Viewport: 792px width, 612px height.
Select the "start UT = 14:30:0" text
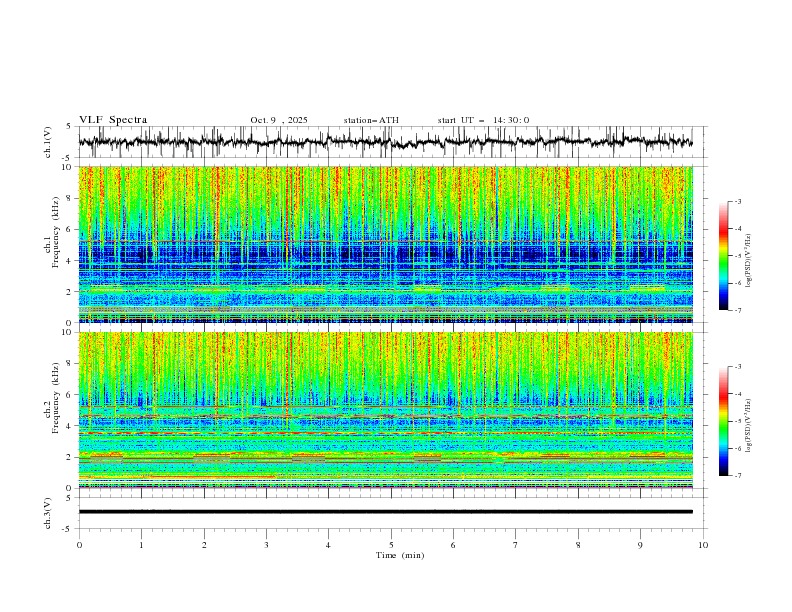483,120
